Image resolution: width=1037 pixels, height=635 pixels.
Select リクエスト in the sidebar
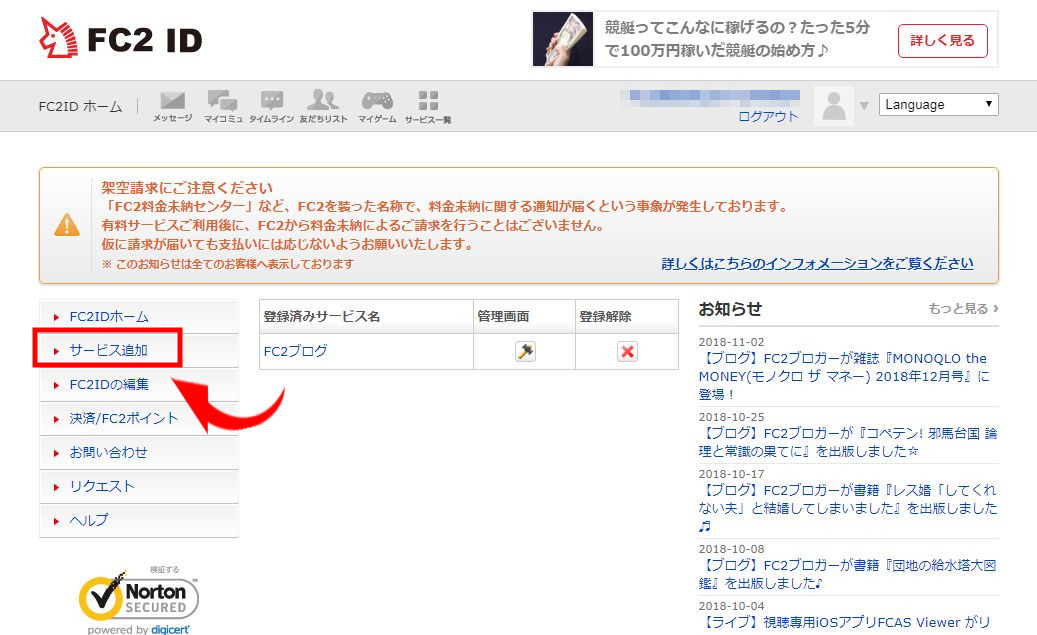pyautogui.click(x=139, y=486)
